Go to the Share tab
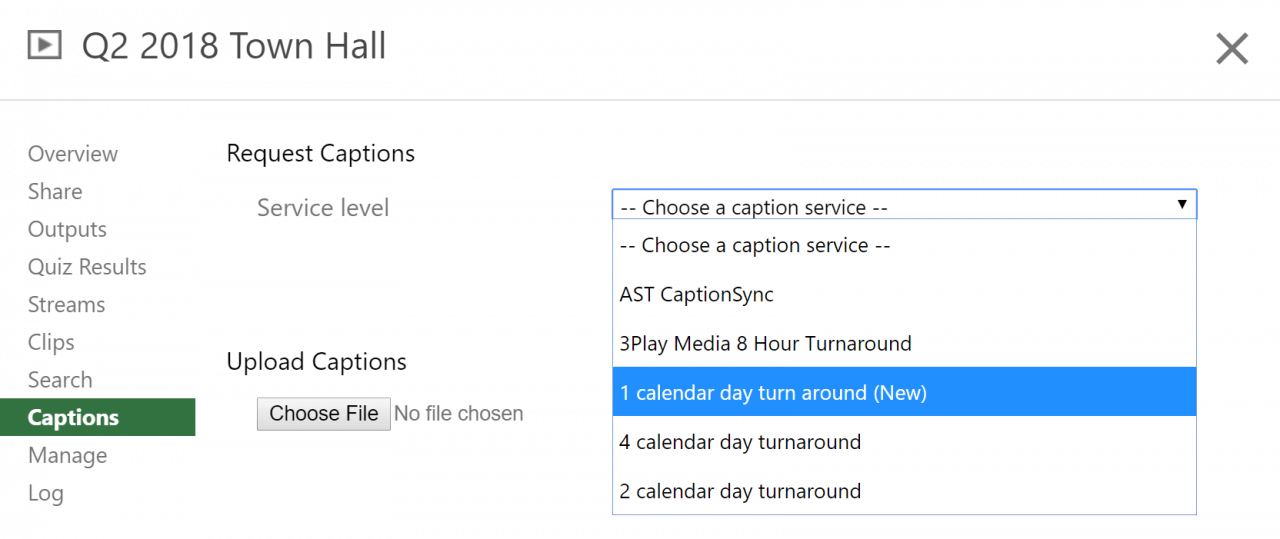 [x=55, y=192]
